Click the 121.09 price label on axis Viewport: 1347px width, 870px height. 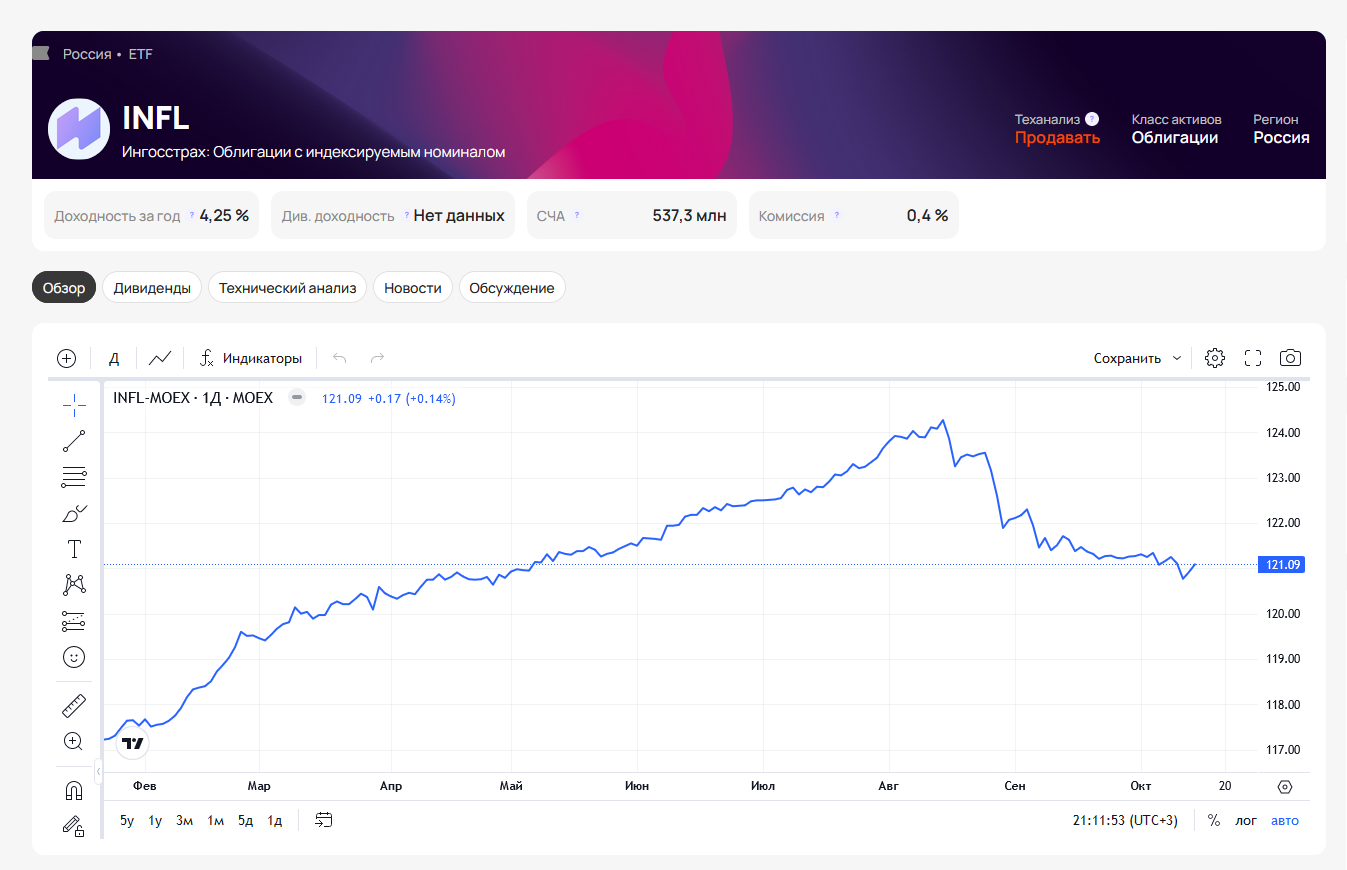(x=1282, y=565)
